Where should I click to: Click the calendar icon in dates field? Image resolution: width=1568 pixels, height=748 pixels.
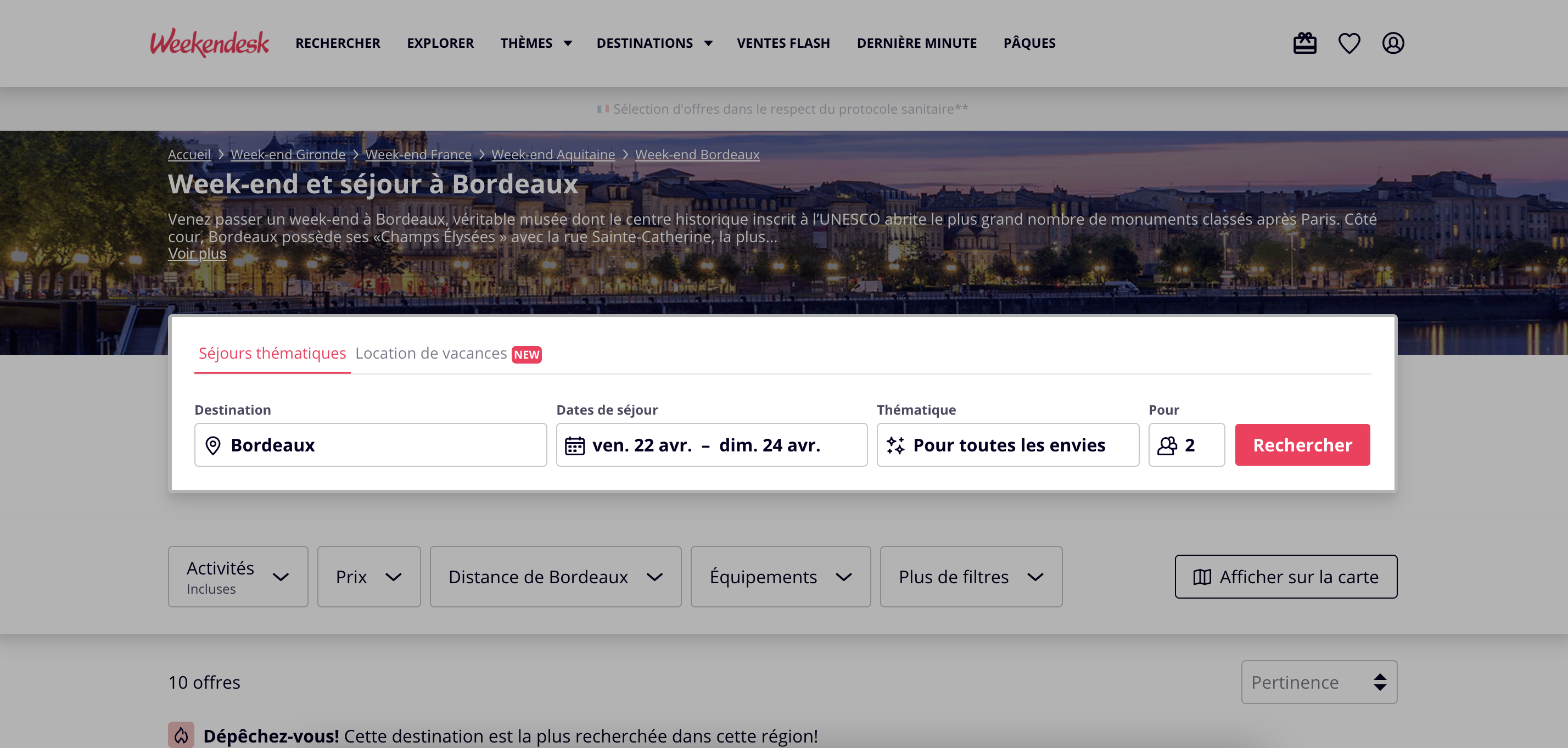575,445
